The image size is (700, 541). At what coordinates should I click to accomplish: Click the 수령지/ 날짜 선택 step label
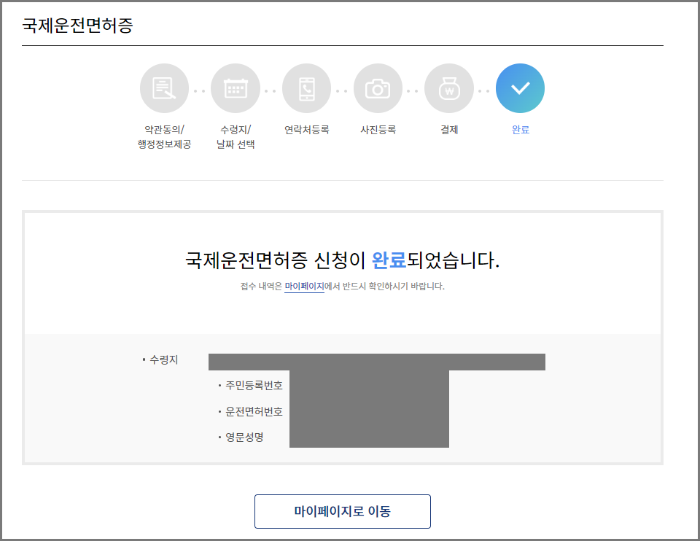235,137
